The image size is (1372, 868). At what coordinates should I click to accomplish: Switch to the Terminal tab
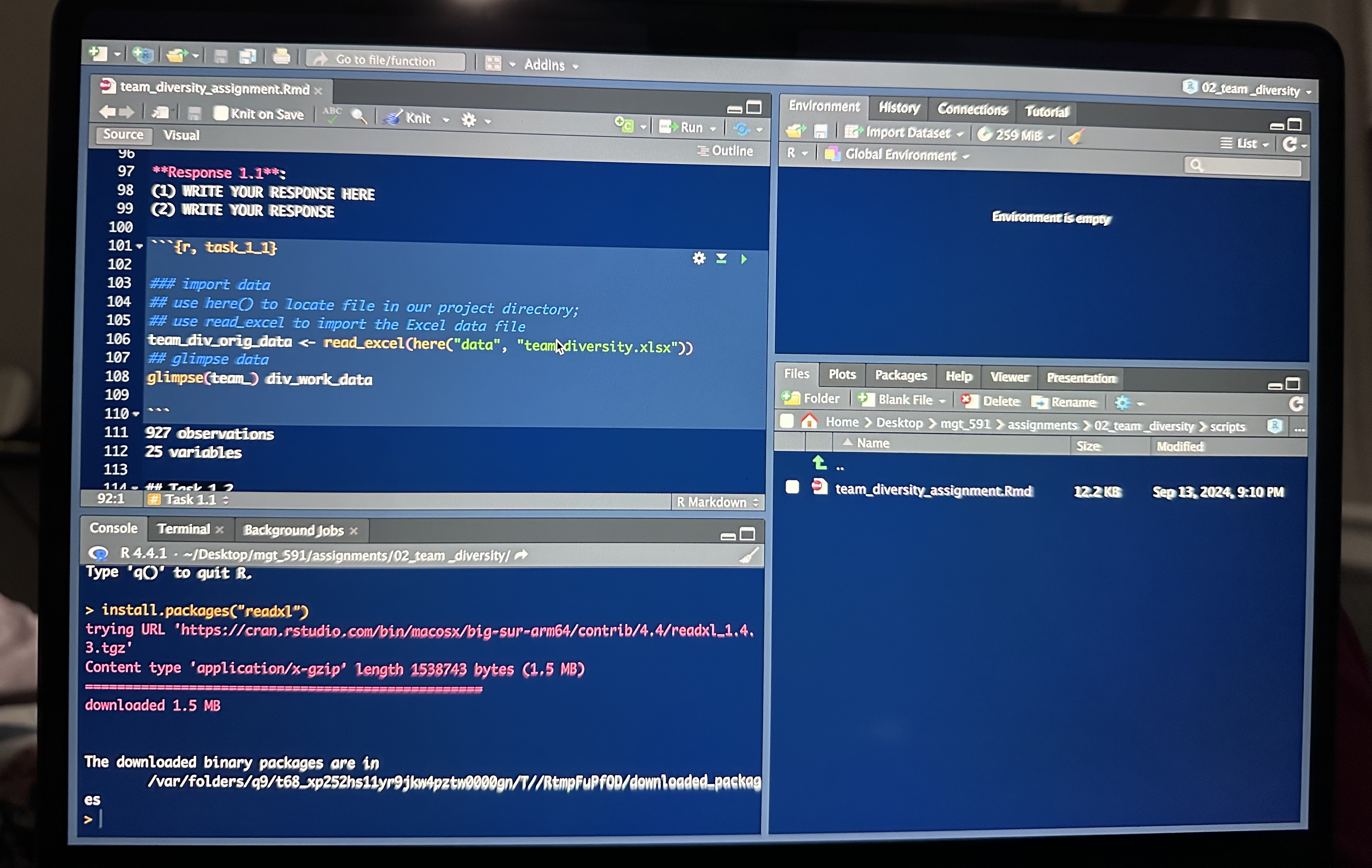[183, 529]
